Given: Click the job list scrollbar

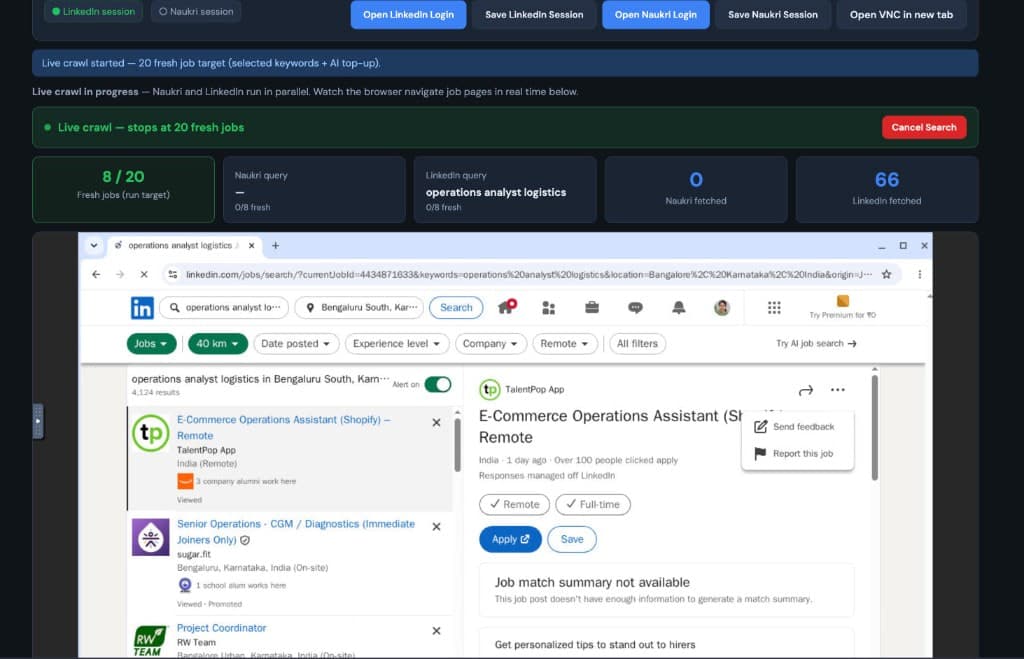Looking at the screenshot, I should 457,445.
